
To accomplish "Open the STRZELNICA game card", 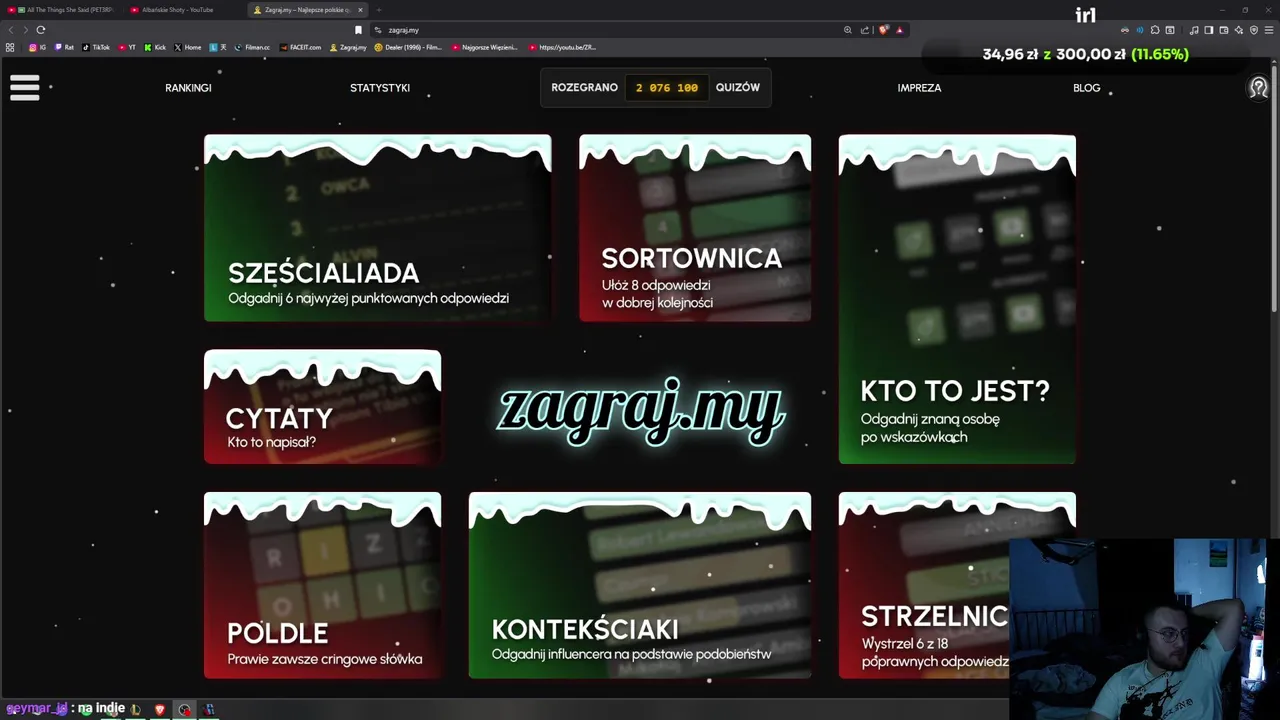I will tap(957, 585).
